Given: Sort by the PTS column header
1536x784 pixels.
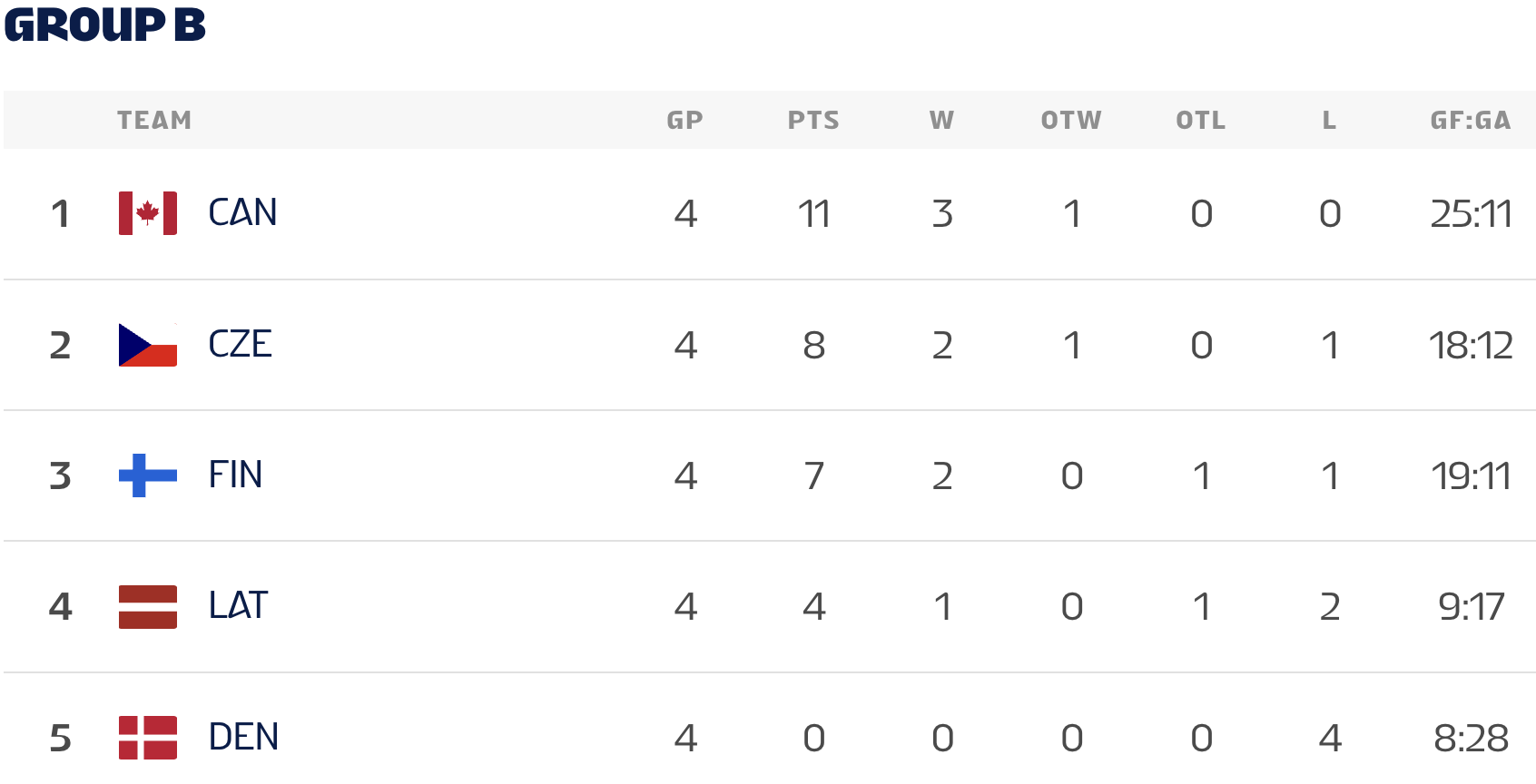Looking at the screenshot, I should coord(813,121).
